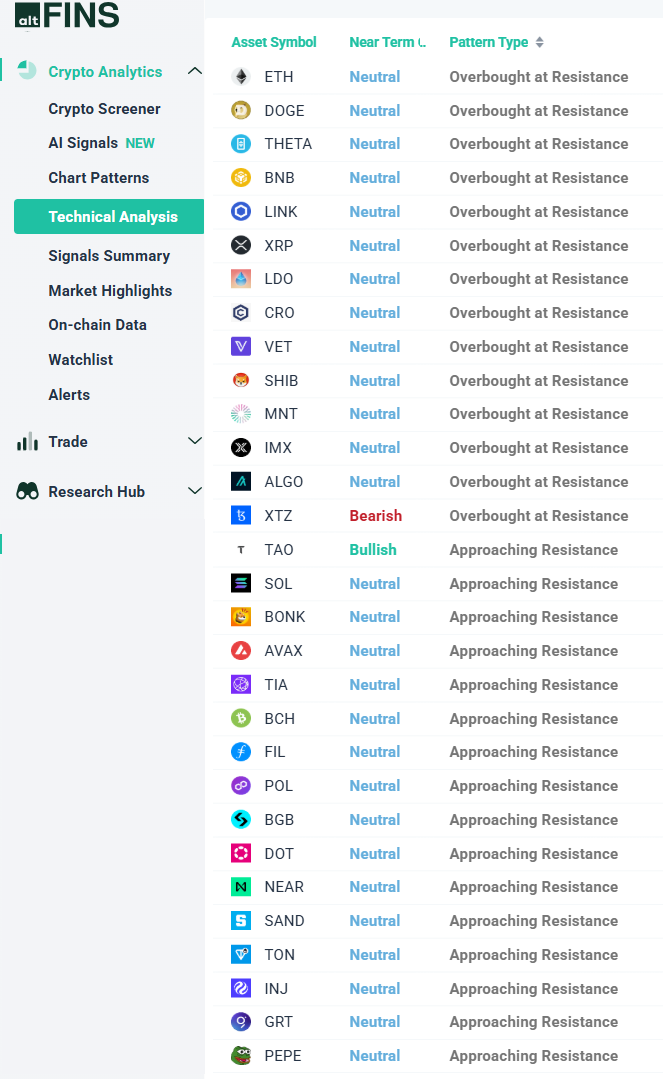This screenshot has width=663, height=1079.
Task: Click the ETH coin icon
Action: [241, 76]
